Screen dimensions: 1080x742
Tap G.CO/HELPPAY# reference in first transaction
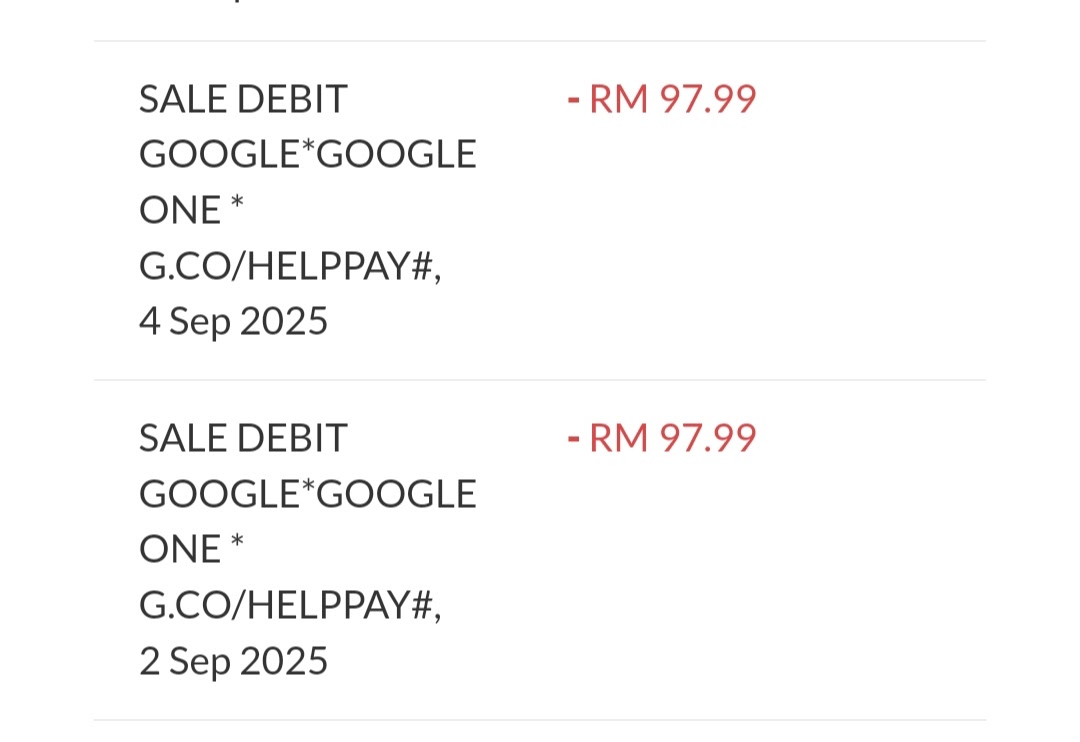290,266
